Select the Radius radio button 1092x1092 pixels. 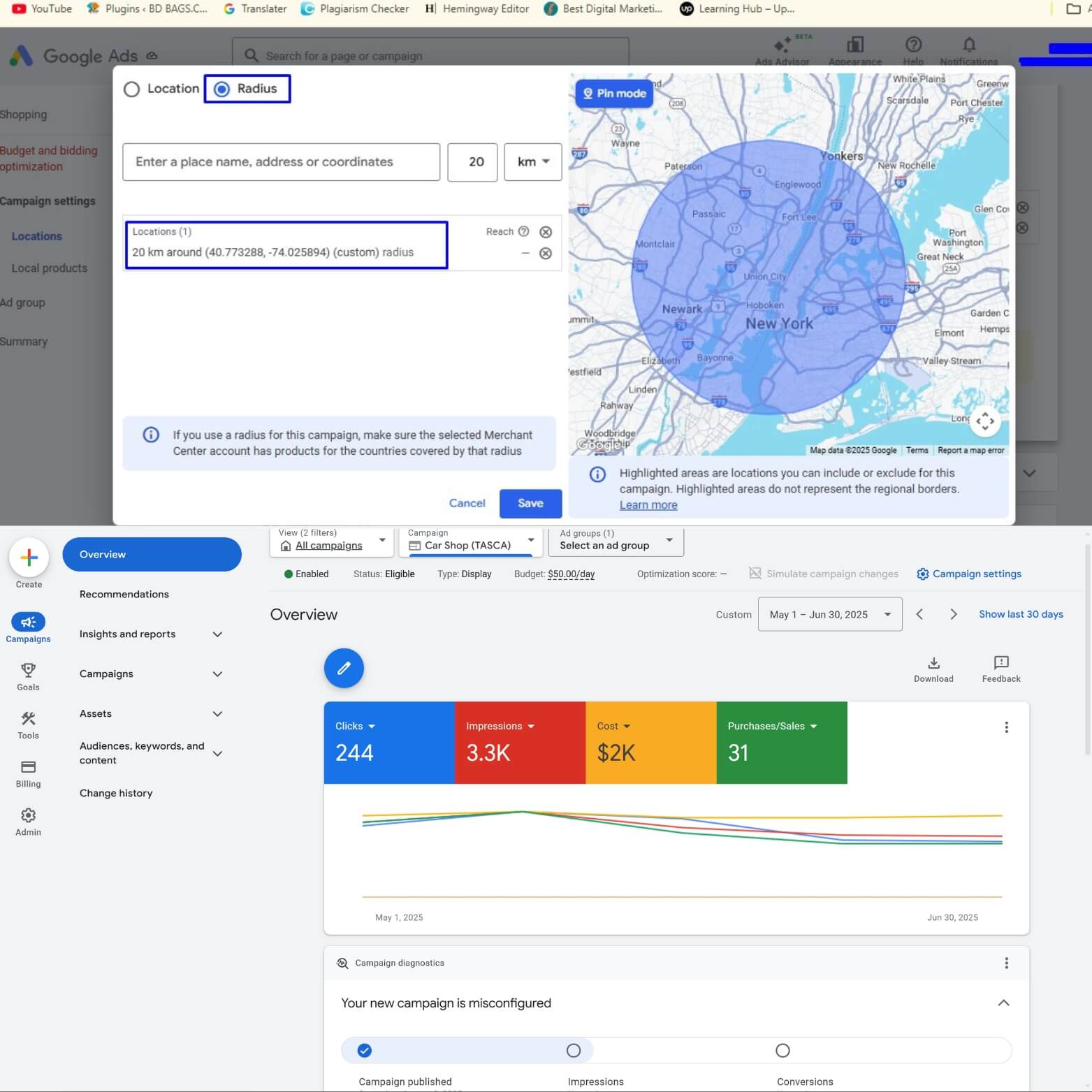click(x=222, y=89)
